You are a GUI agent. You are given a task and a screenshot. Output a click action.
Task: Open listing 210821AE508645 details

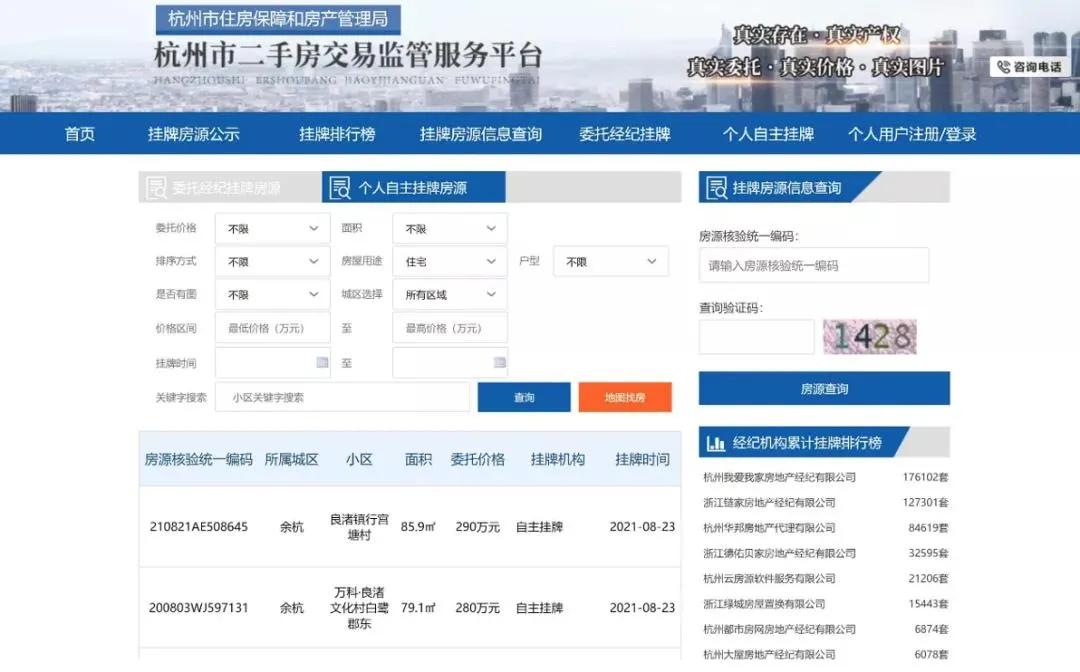point(198,527)
